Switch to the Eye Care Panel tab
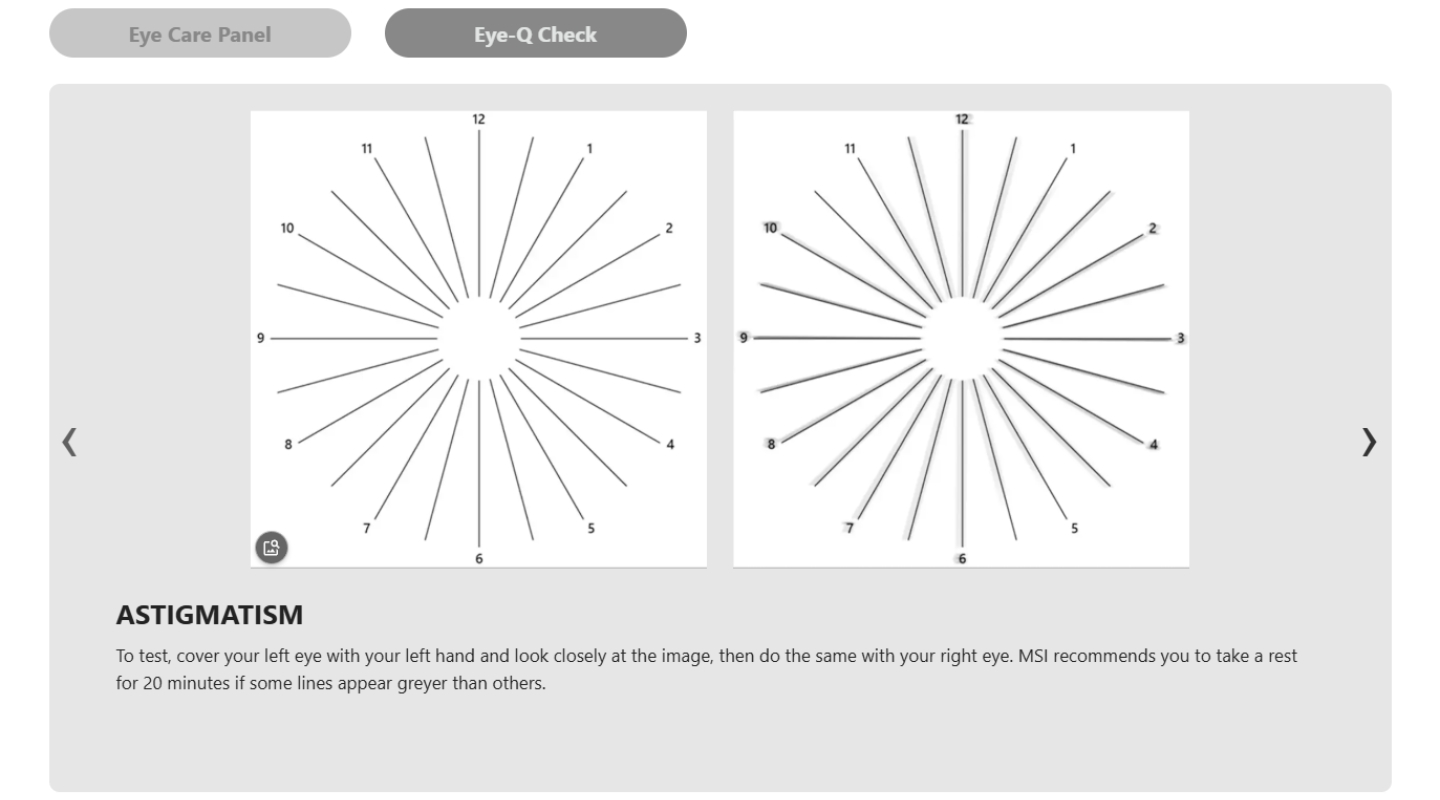 (x=200, y=34)
